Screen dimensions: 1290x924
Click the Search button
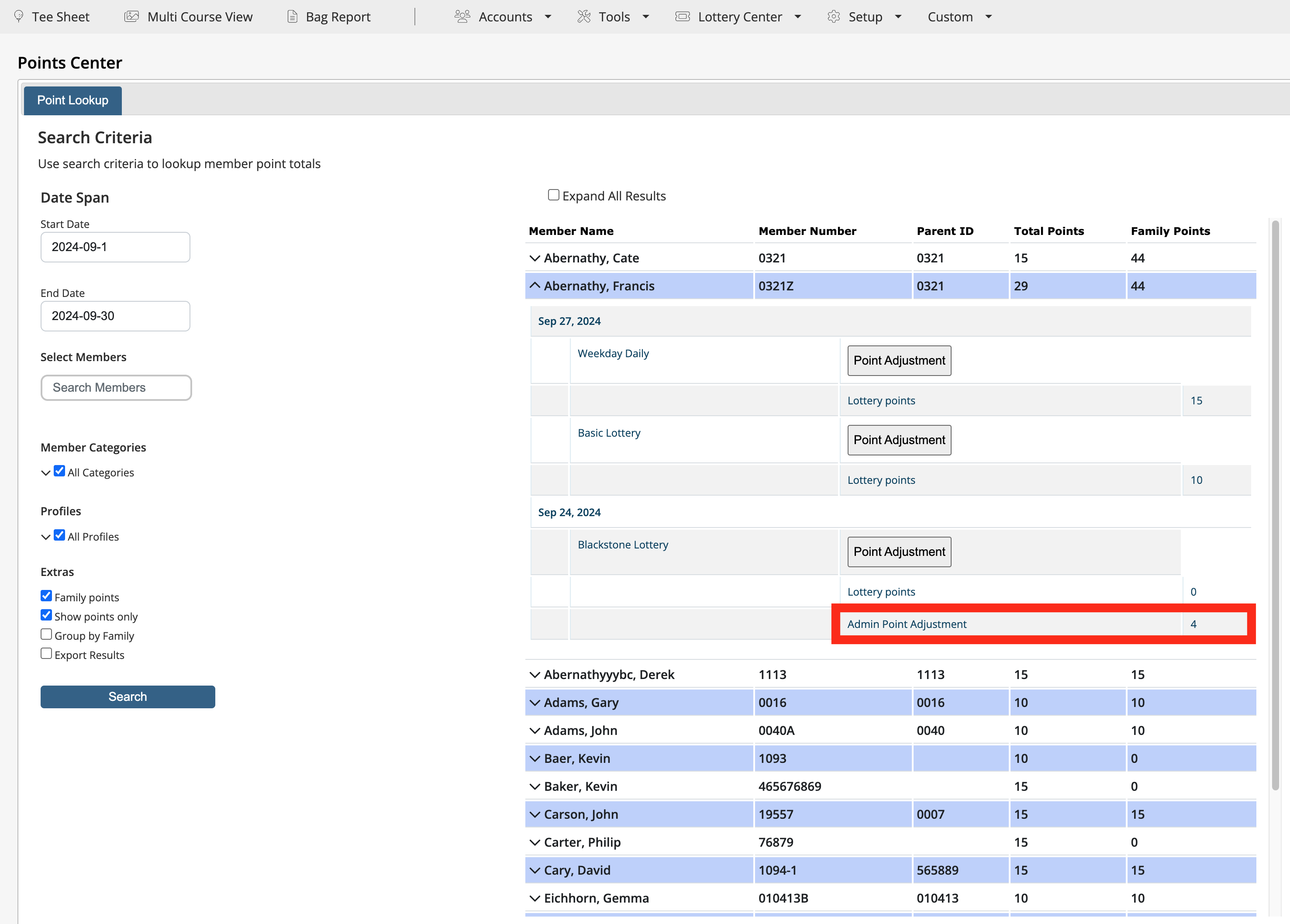pyautogui.click(x=128, y=696)
